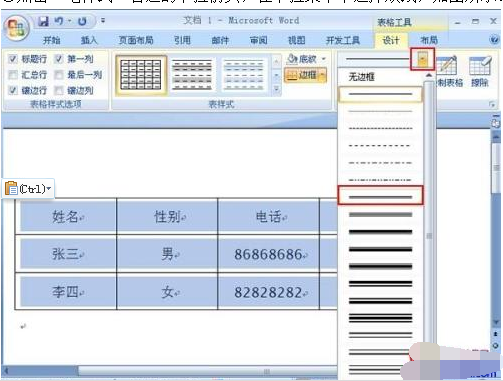Viewport: 503px width, 381px height.
Task: Select the 张三 table cell
Action: coord(66,254)
